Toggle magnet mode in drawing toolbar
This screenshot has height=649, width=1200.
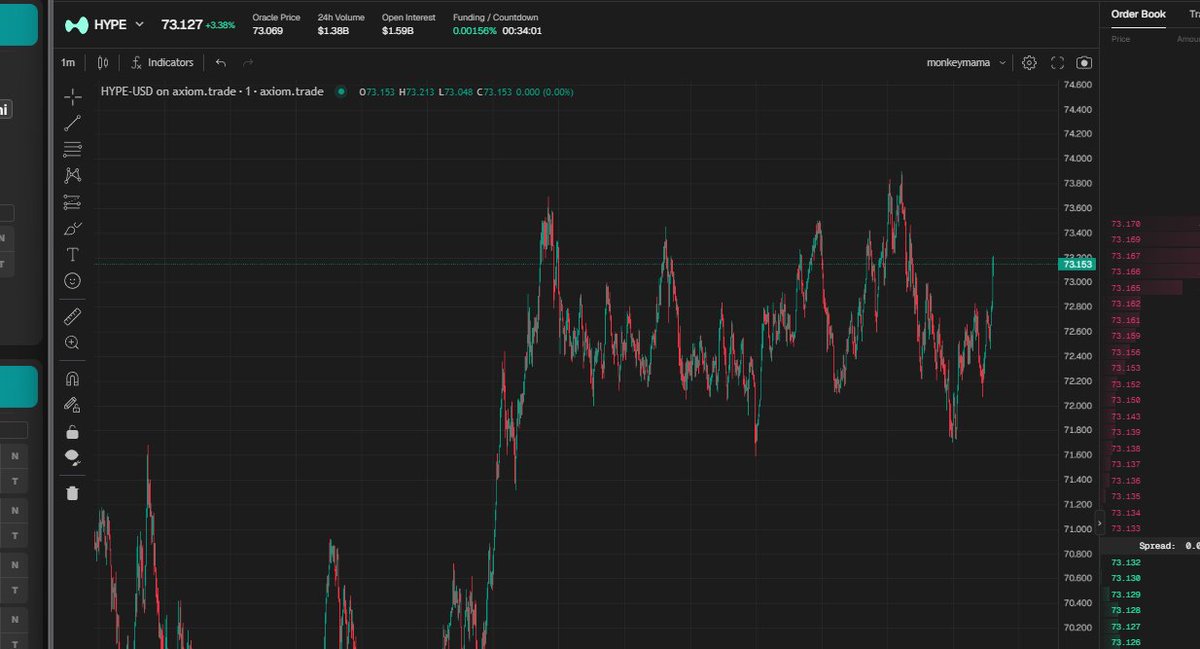click(x=72, y=379)
